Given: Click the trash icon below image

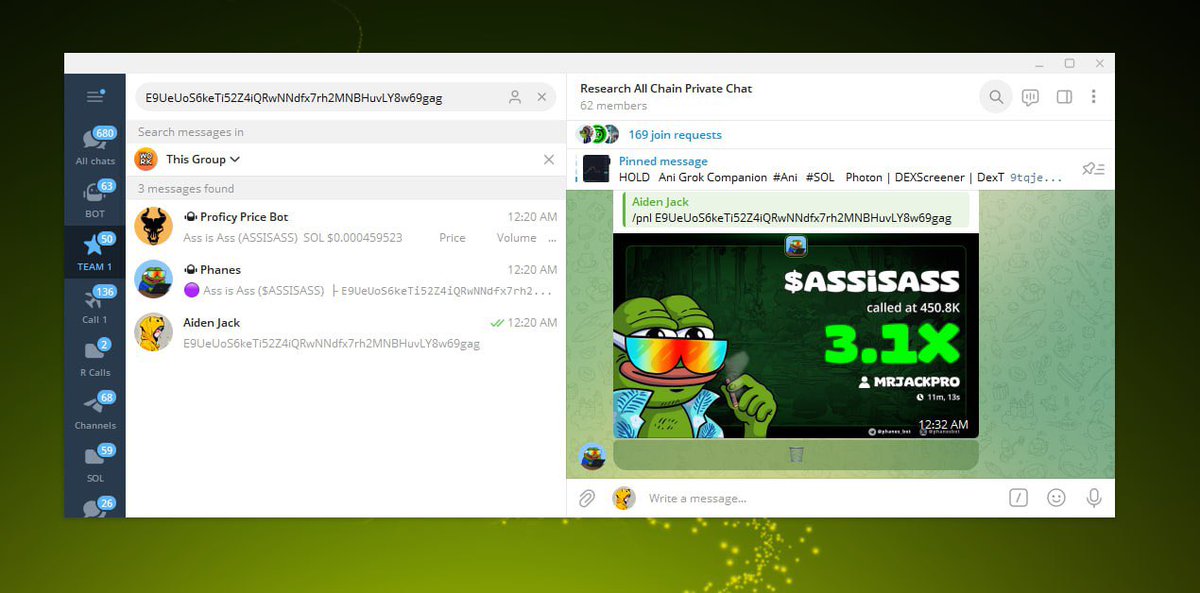Looking at the screenshot, I should pyautogui.click(x=796, y=455).
